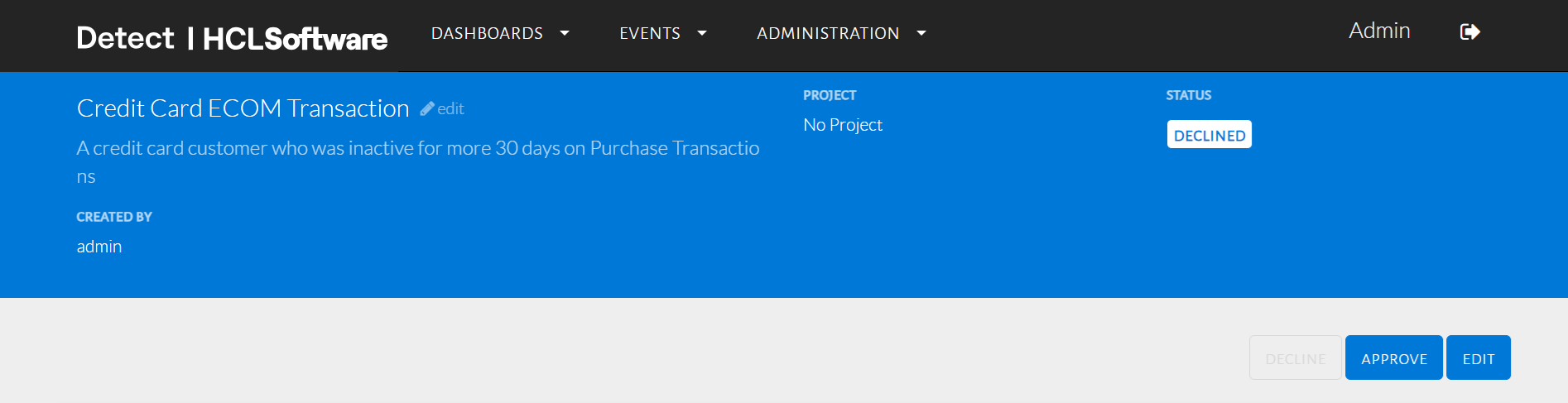
Task: Click the No Project value
Action: point(843,125)
